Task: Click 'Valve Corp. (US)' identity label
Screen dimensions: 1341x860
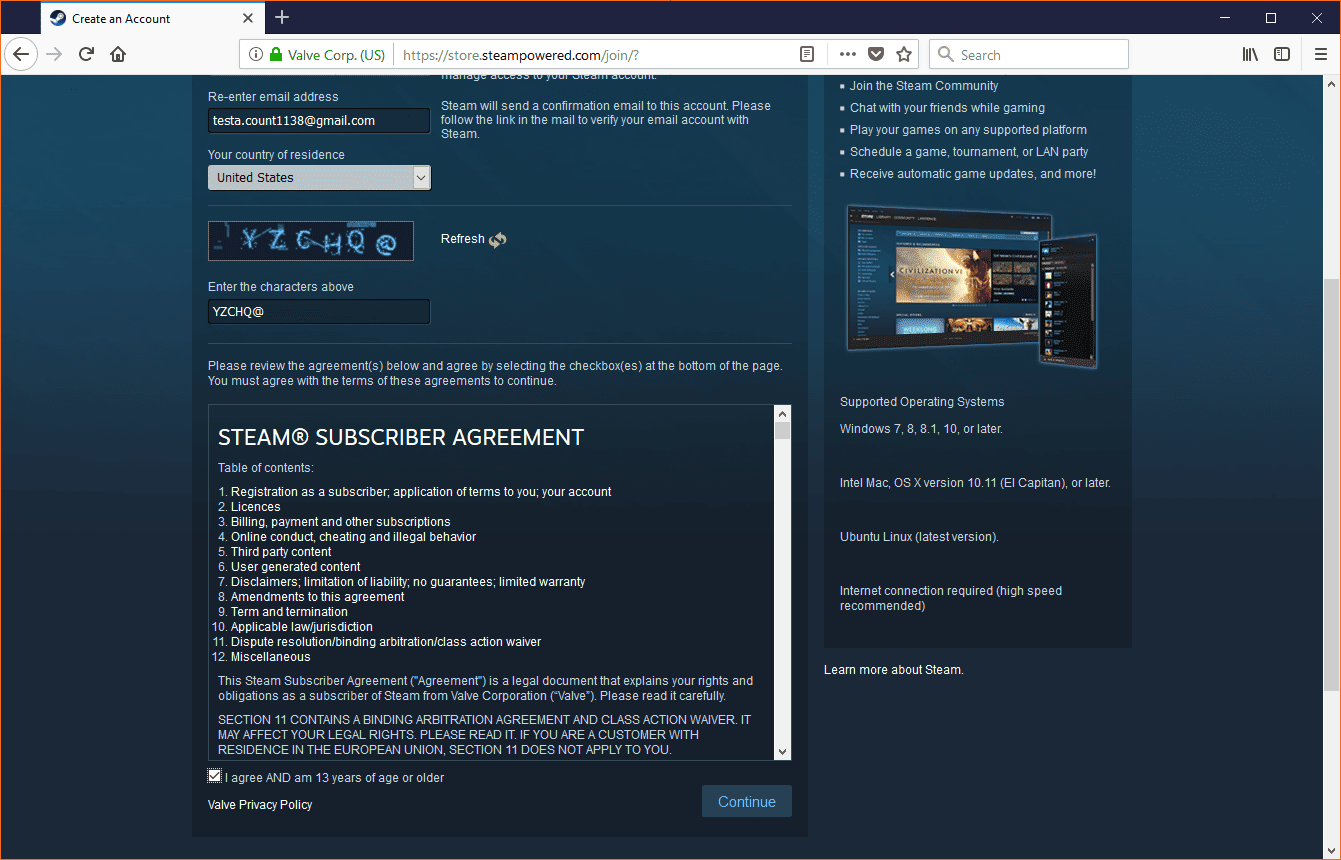Action: click(336, 55)
